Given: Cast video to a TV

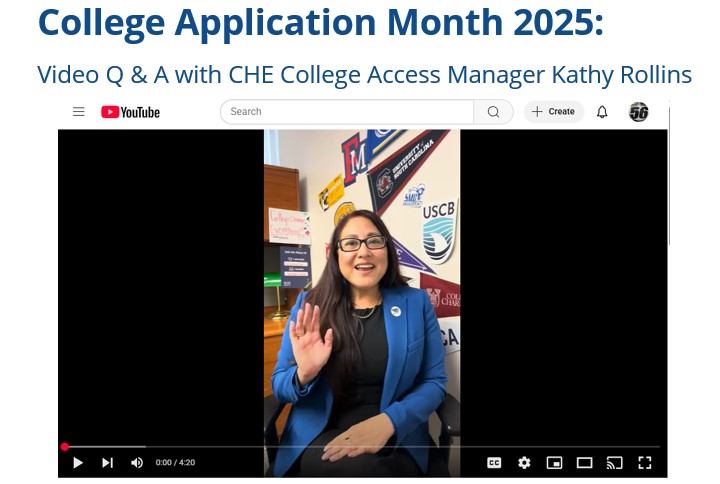Looking at the screenshot, I should pyautogui.click(x=614, y=462).
